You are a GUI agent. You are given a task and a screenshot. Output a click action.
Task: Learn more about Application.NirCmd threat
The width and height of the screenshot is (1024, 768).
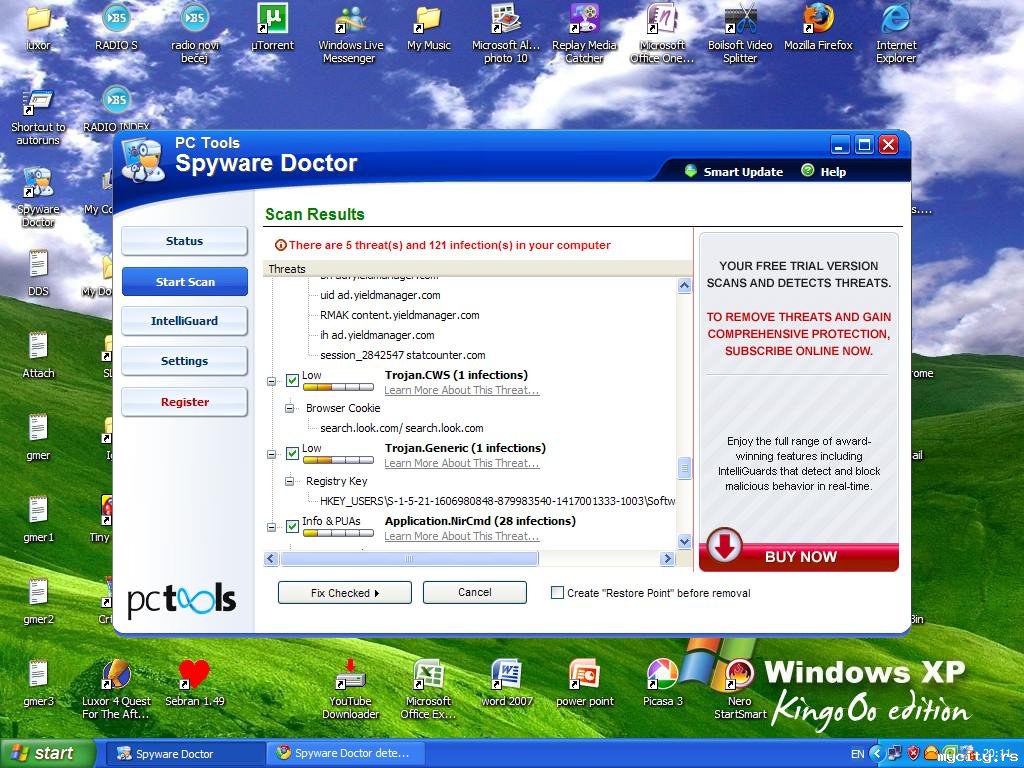(462, 536)
